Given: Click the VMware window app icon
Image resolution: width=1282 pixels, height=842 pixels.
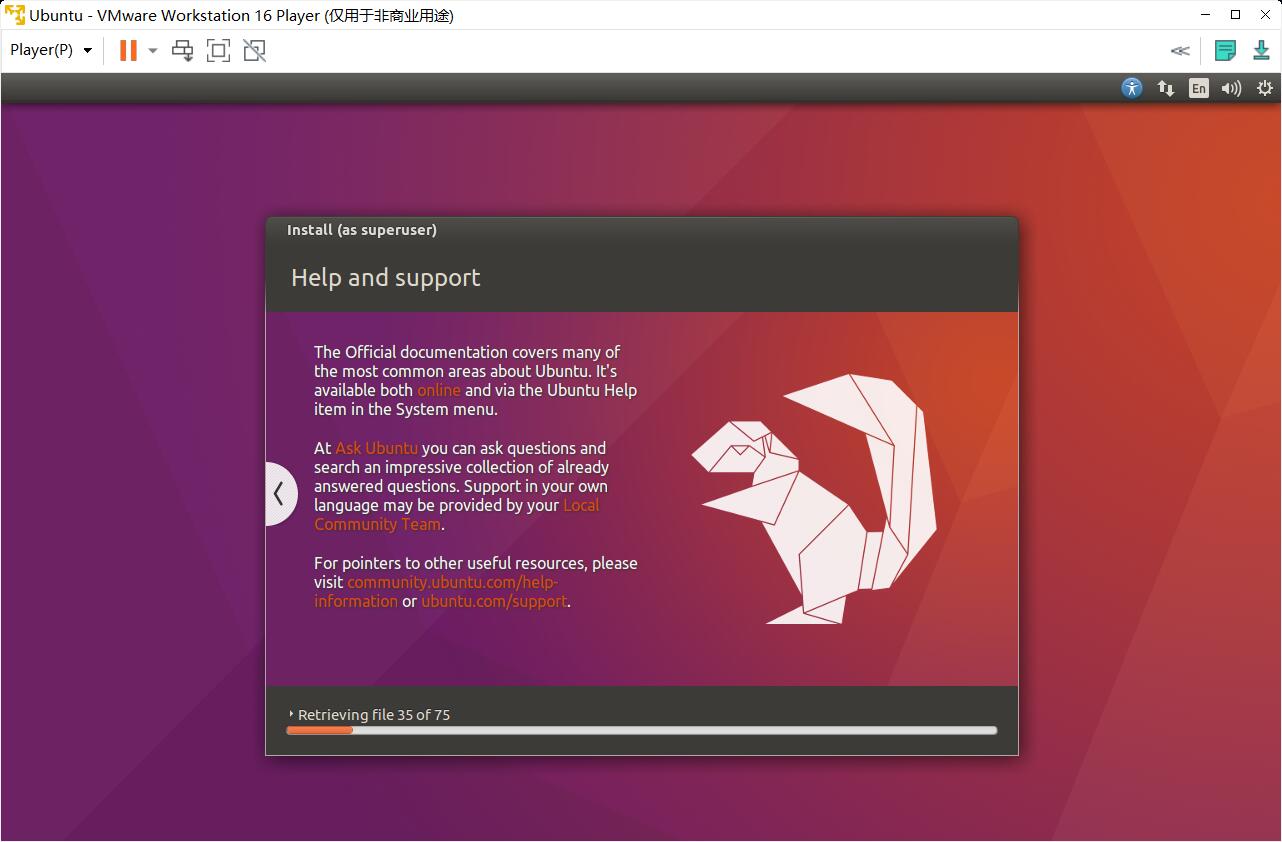Looking at the screenshot, I should [15, 15].
